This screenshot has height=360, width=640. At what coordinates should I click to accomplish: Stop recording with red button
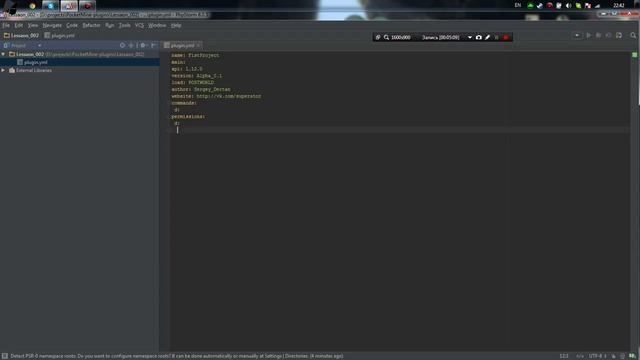pos(506,37)
